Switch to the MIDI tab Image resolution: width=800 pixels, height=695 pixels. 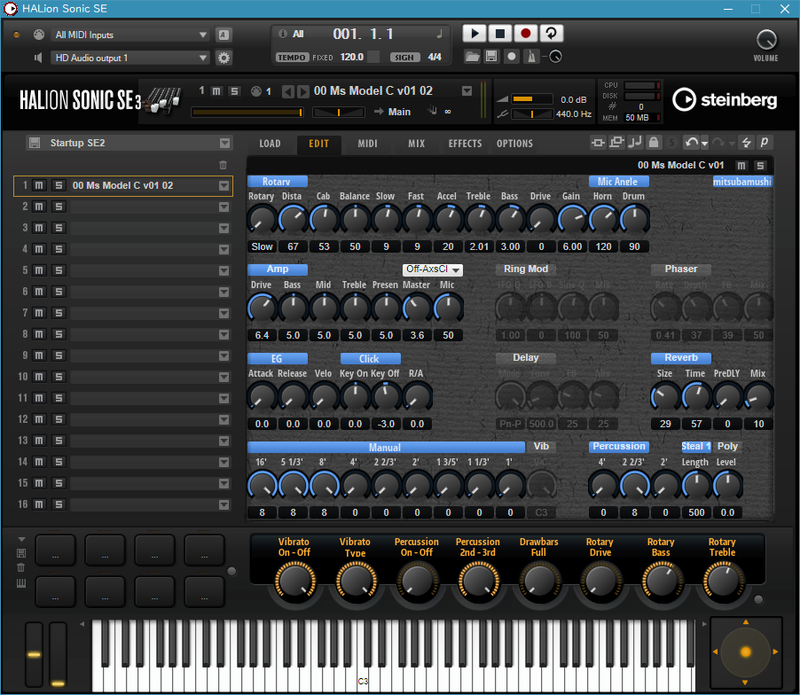click(367, 143)
